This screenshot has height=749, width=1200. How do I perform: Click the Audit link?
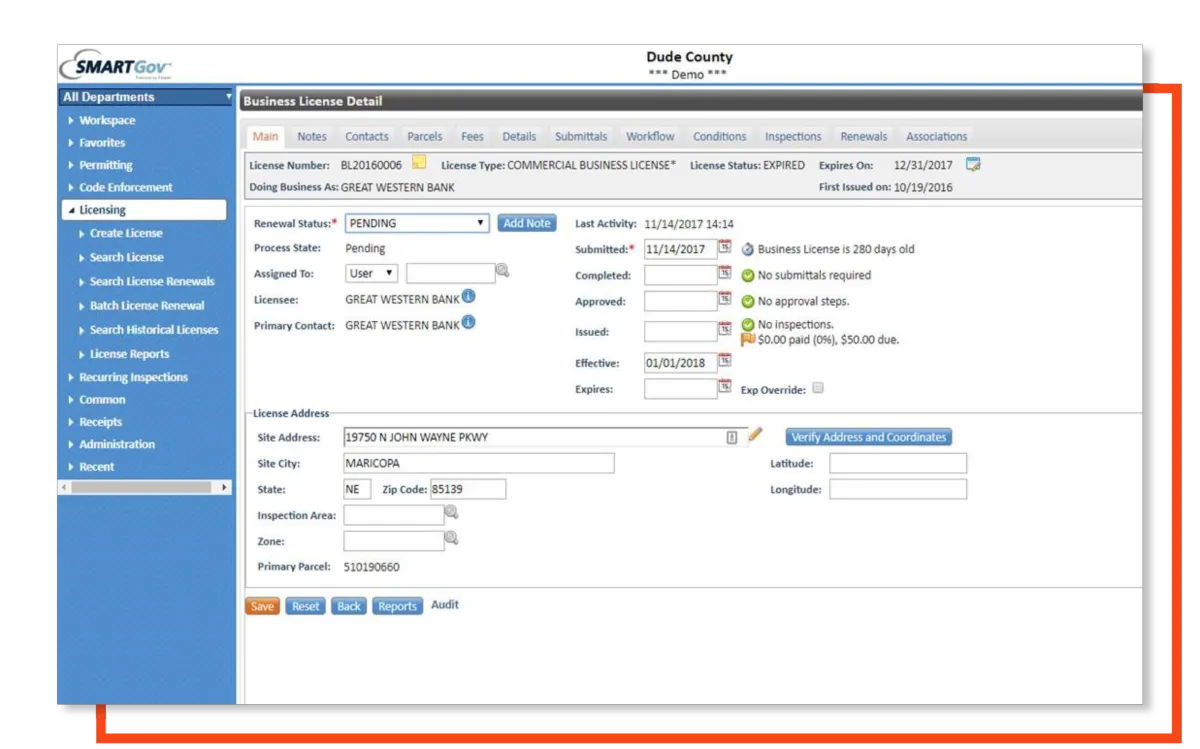pos(445,605)
